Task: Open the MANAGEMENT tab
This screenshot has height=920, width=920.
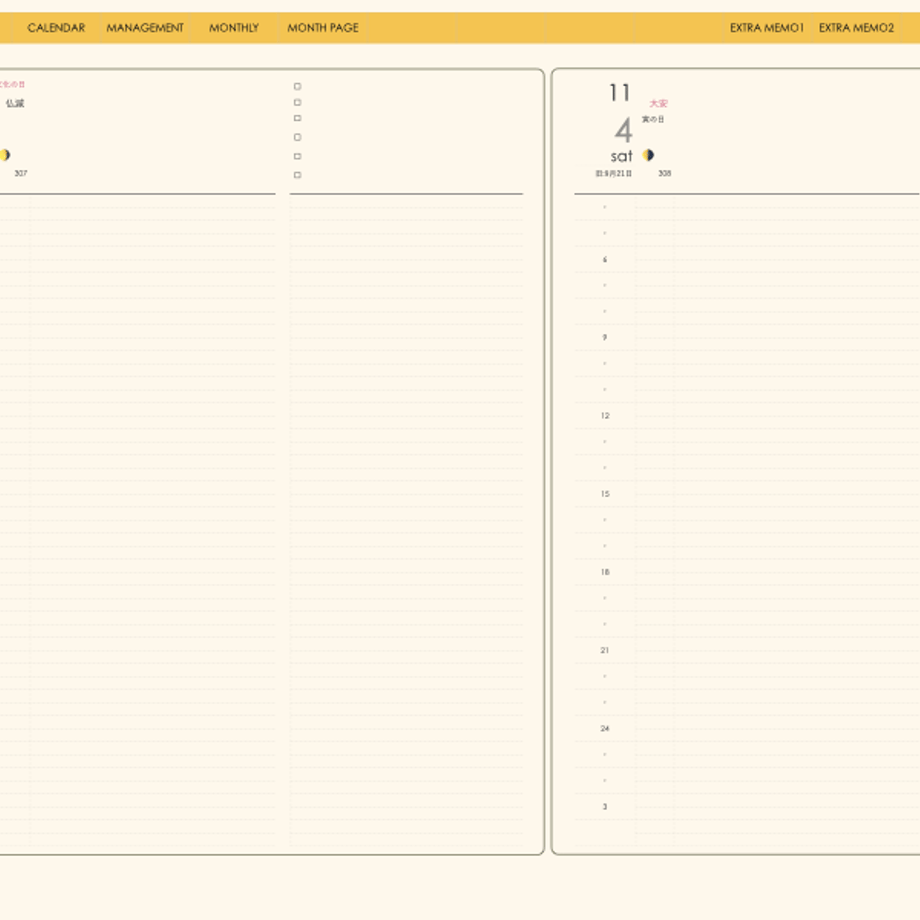Action: [x=145, y=28]
